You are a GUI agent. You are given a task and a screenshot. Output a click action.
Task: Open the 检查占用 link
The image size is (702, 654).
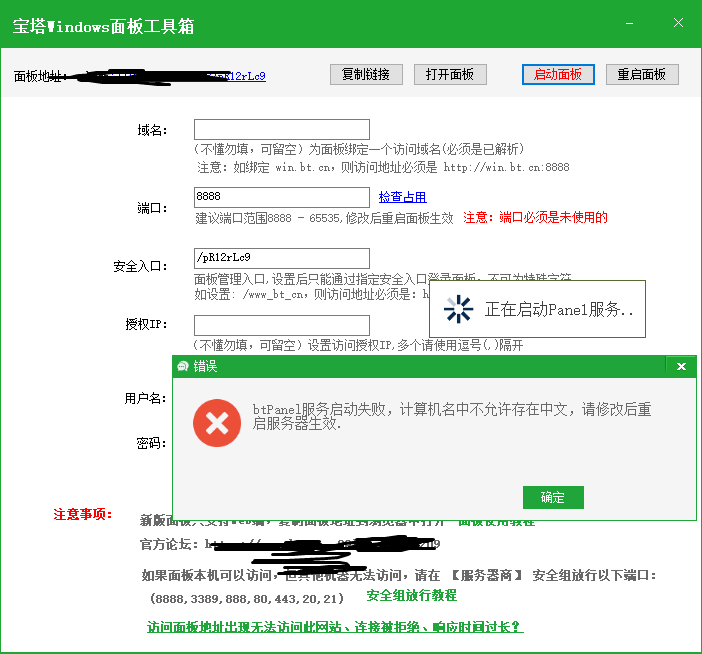[402, 197]
